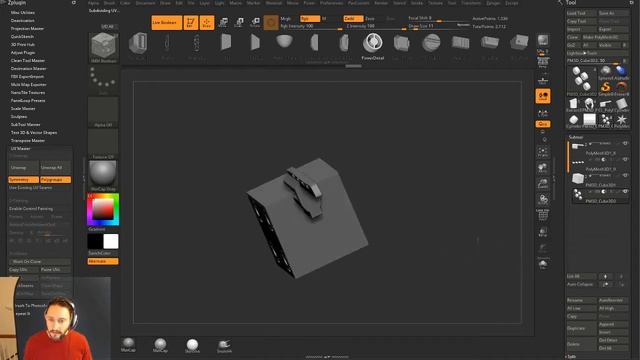Click the Edit mode button
Screen dimensions: 640x360
(x=191, y=23)
